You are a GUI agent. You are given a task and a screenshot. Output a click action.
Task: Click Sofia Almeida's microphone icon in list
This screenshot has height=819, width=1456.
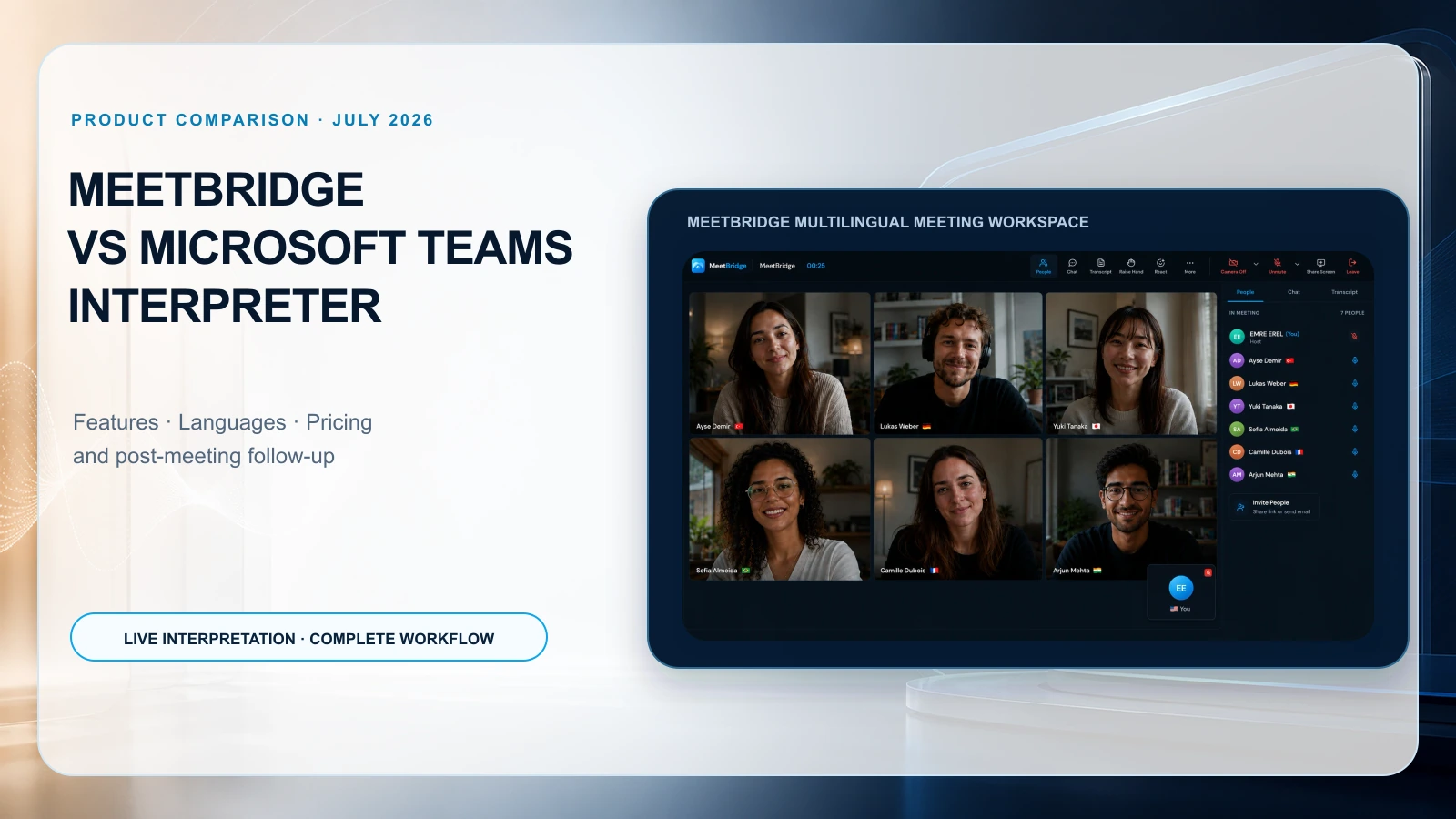[x=1354, y=429]
